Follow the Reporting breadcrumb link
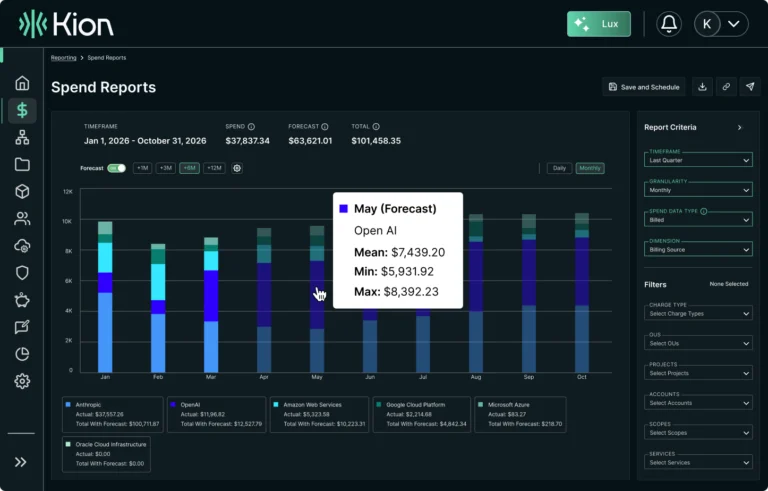Image resolution: width=768 pixels, height=491 pixels. [x=64, y=58]
